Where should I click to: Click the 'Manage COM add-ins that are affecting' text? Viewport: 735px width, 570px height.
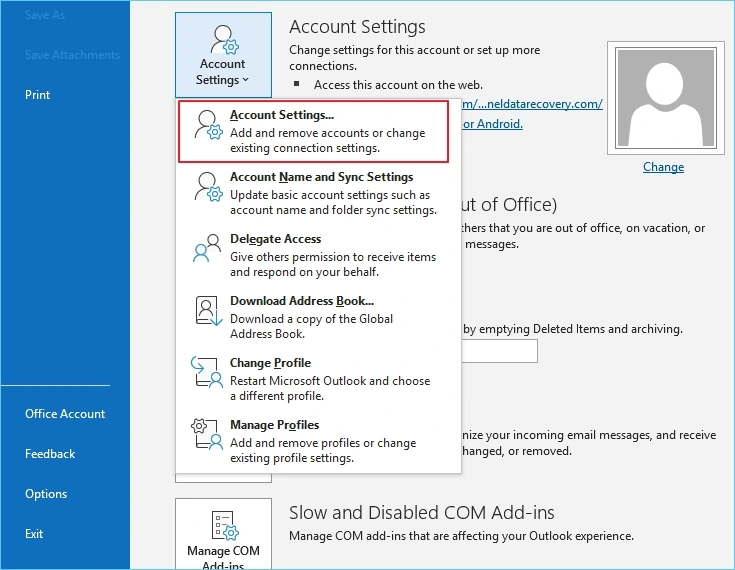(x=461, y=536)
